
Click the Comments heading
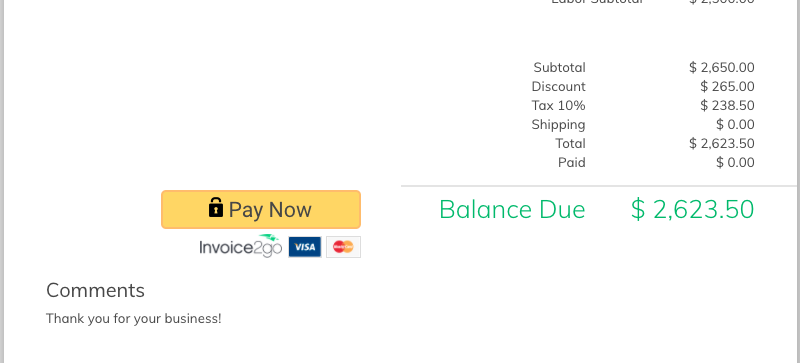point(95,291)
